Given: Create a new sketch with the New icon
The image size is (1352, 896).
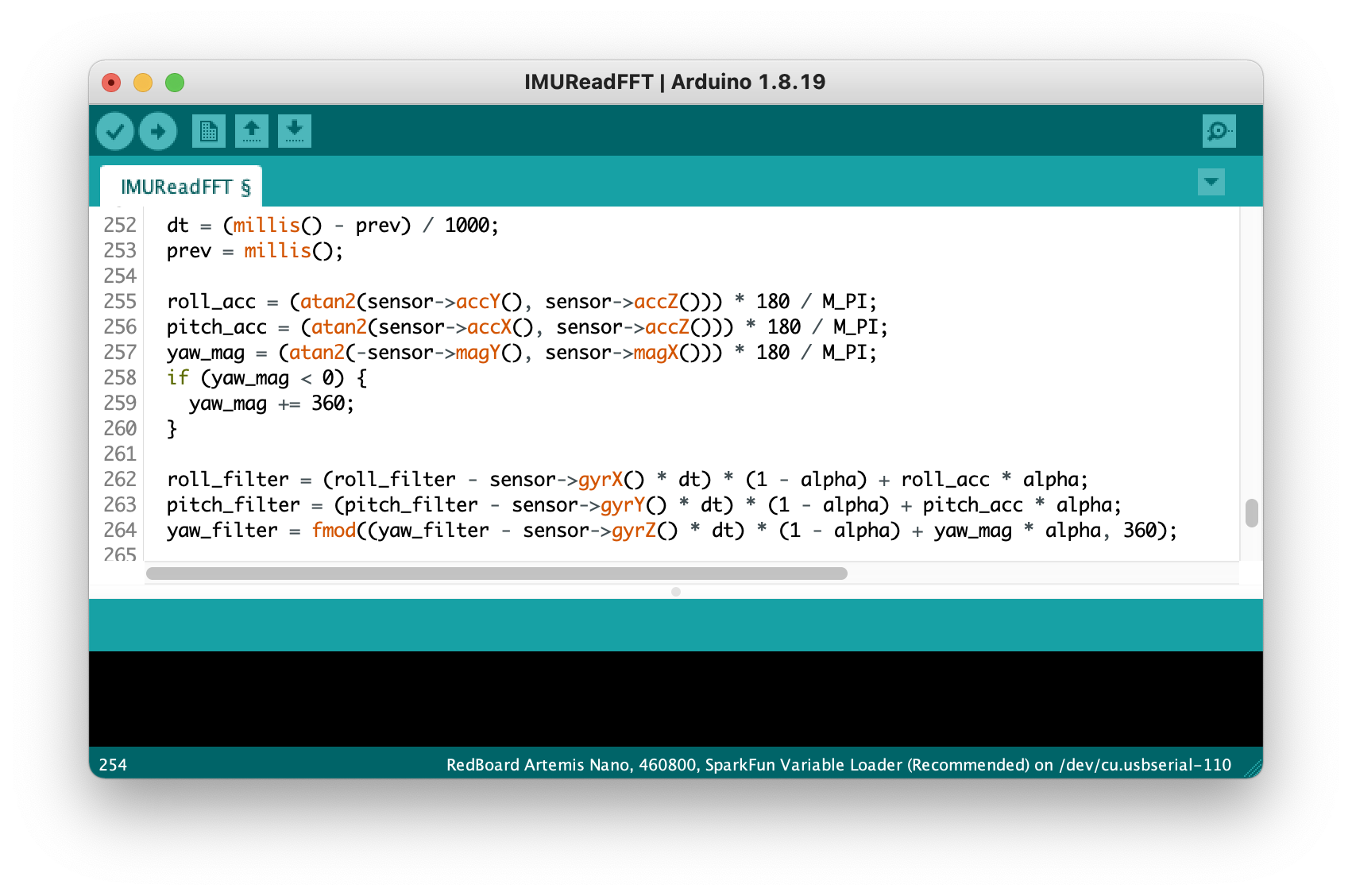Looking at the screenshot, I should [x=209, y=131].
